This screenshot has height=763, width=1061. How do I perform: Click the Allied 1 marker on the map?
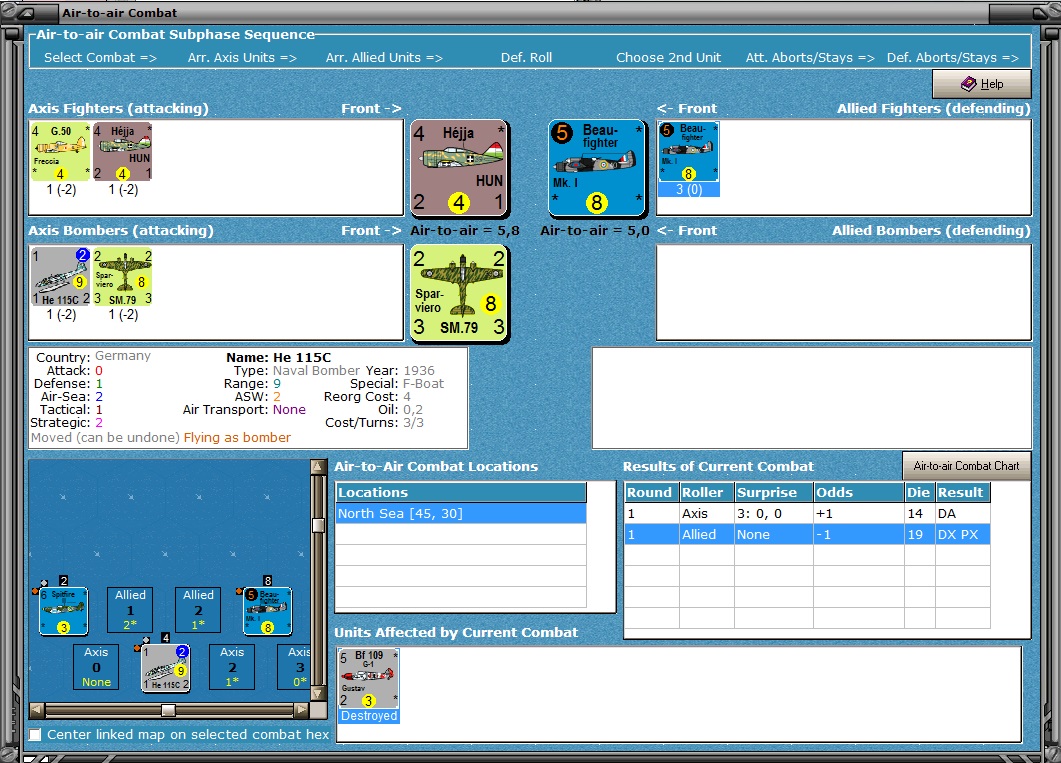pyautogui.click(x=130, y=609)
